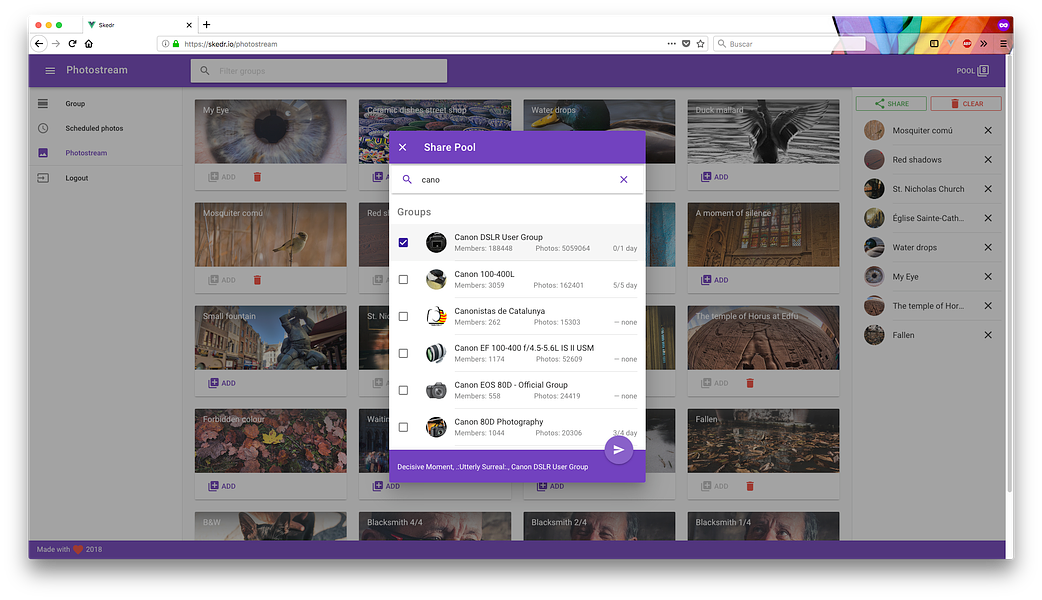This screenshot has width=1042, height=600.
Task: Add Duck mallard photo to pool
Action: (714, 177)
